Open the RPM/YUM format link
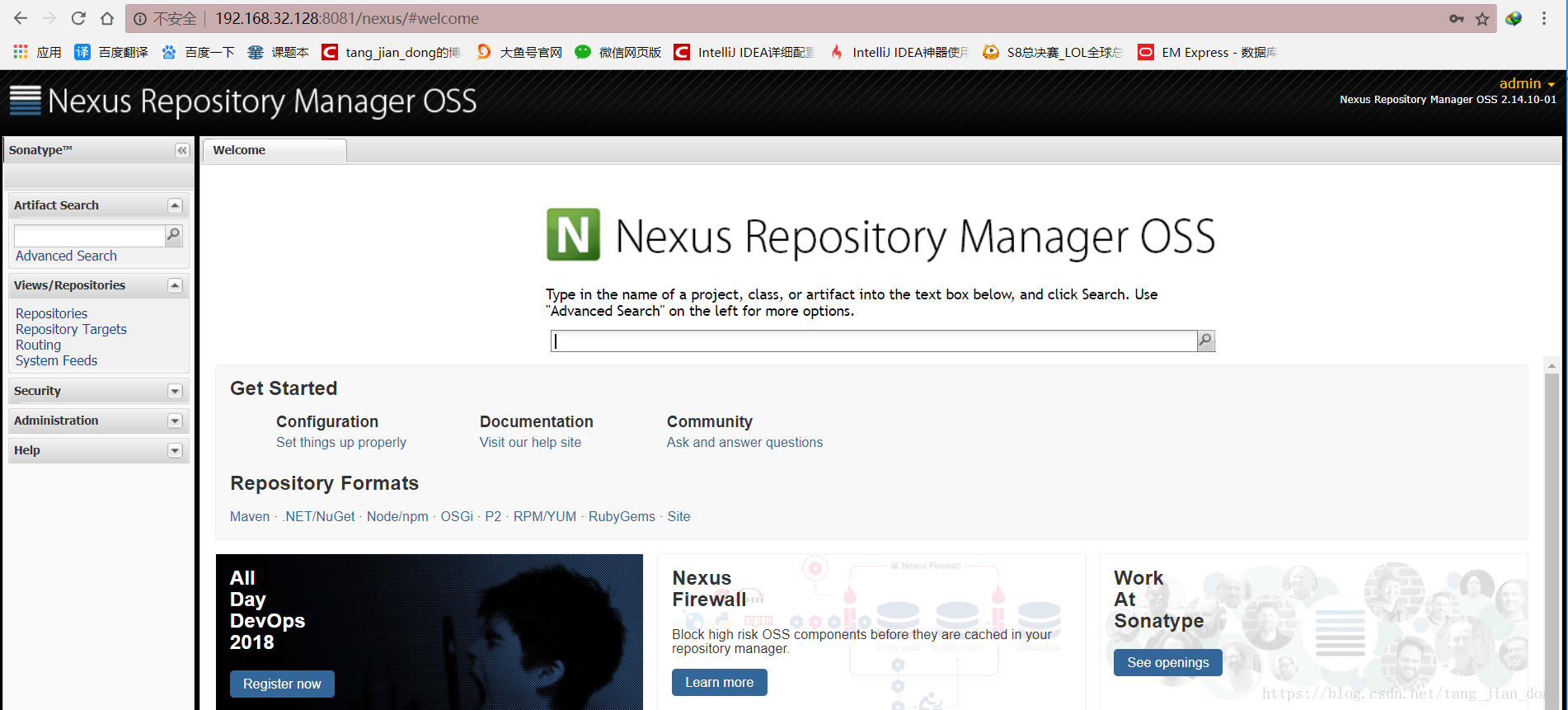 coord(545,516)
